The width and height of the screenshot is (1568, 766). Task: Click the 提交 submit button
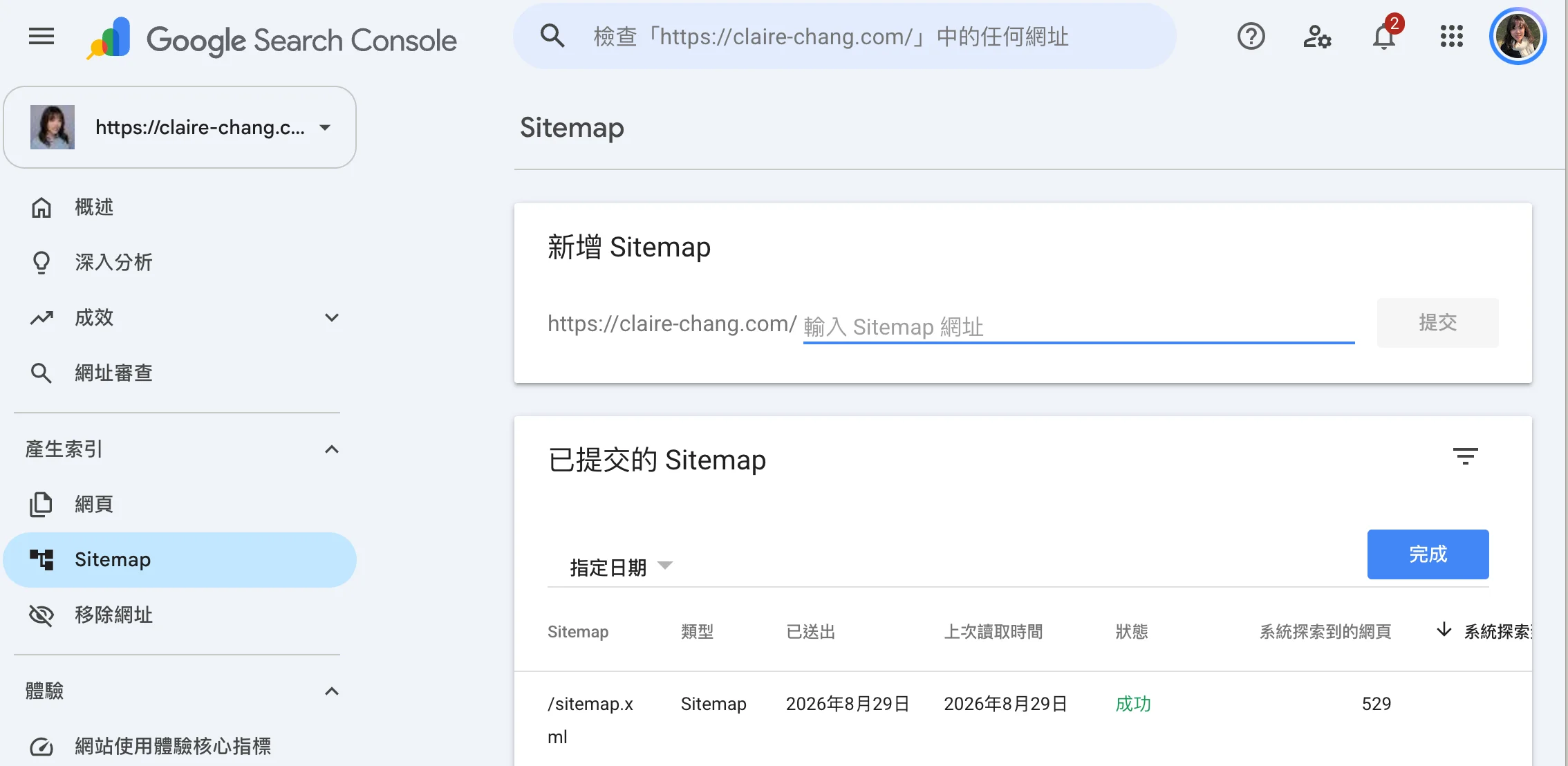(1437, 322)
